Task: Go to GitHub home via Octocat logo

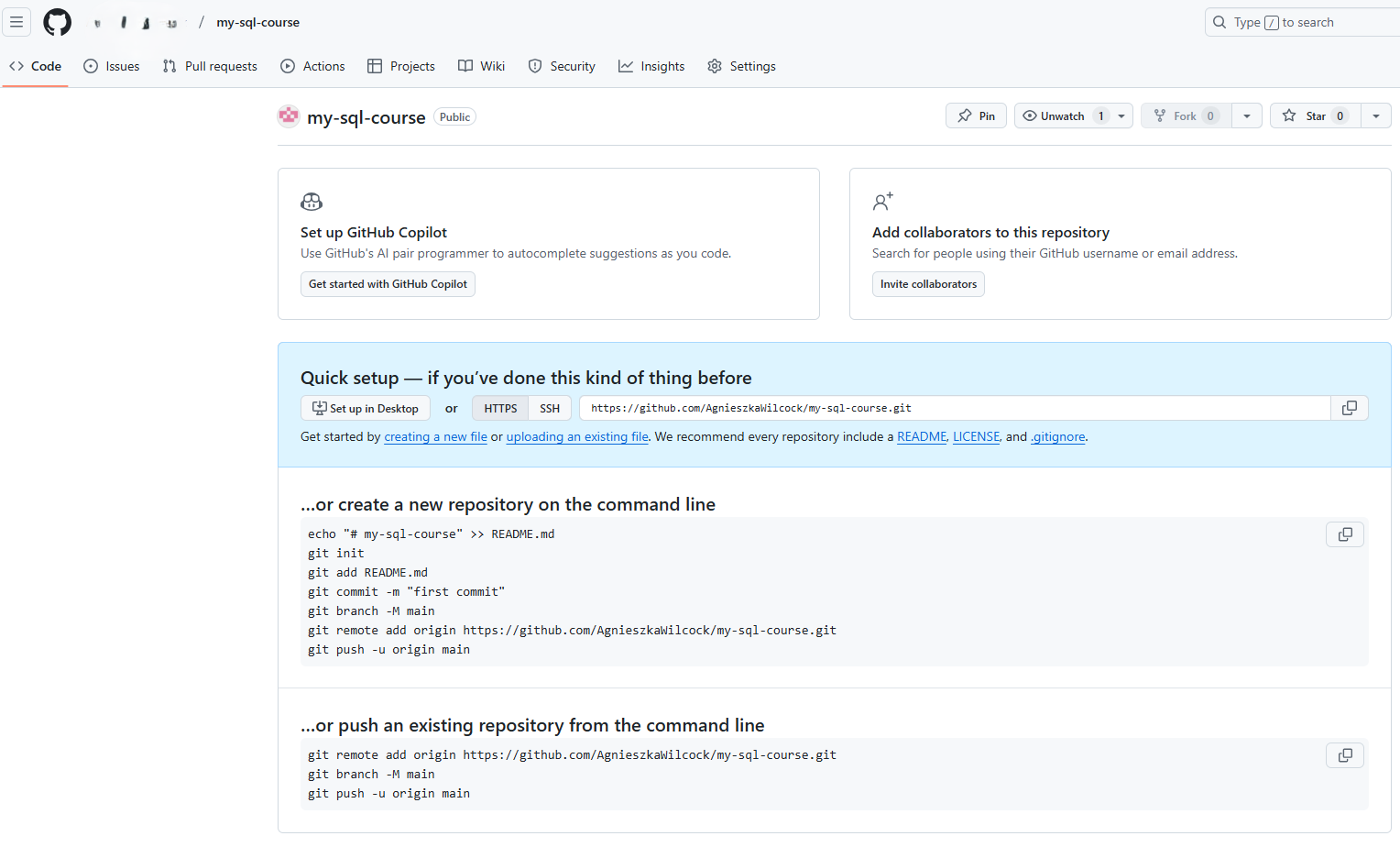Action: (57, 22)
